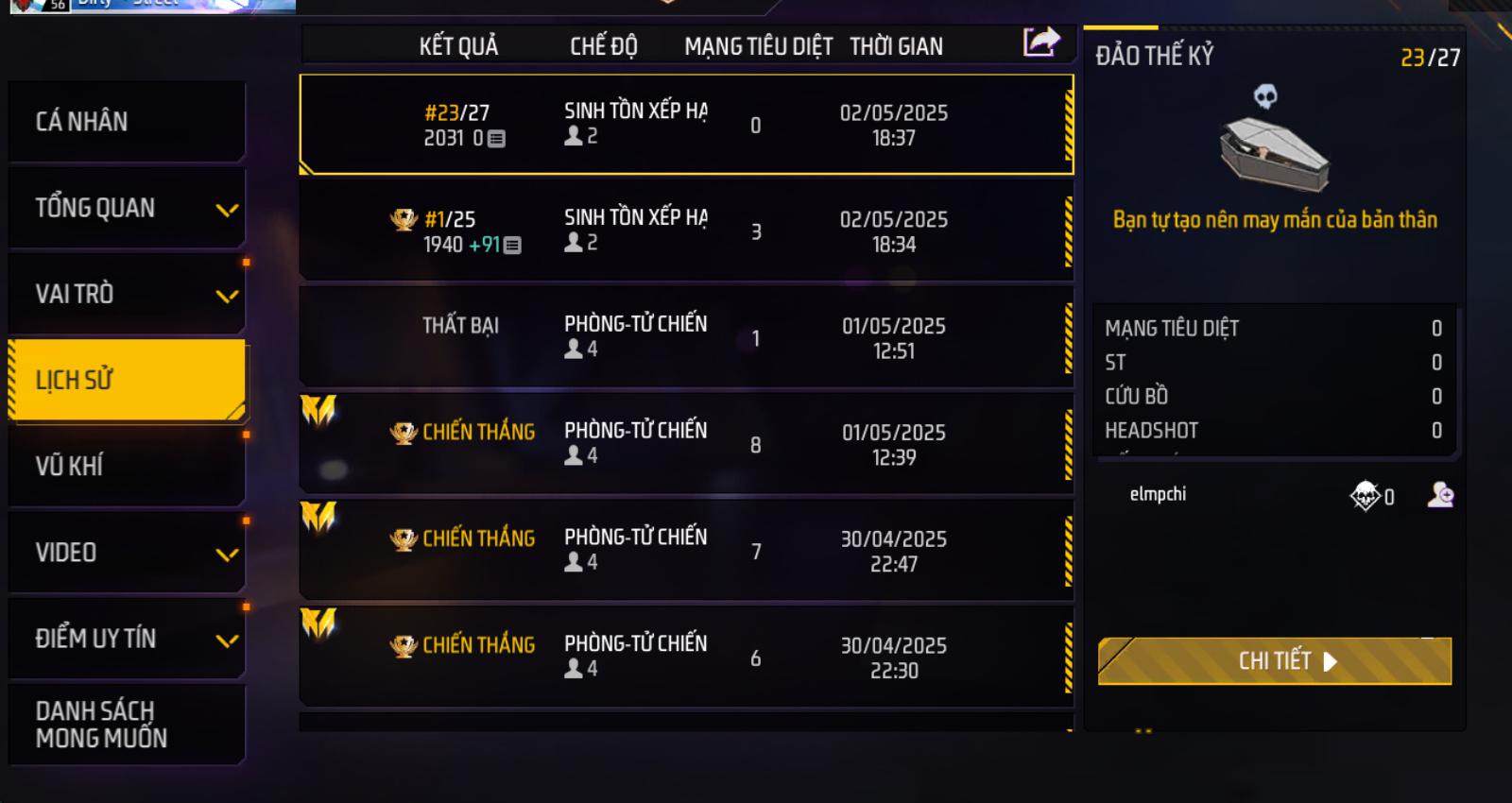Select the Chiến Thắng match at 30/04/2025 22:47
Screen dimensions: 1512x803
coord(686,551)
